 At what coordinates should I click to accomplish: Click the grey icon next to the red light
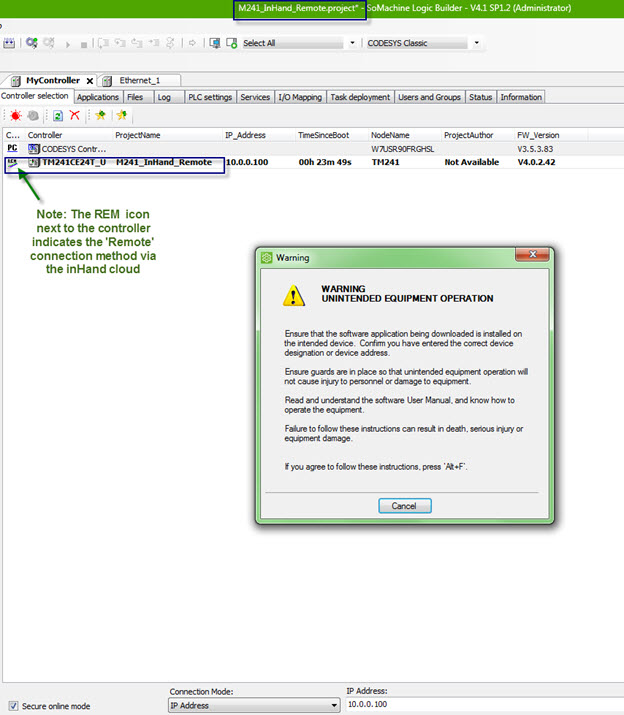[33, 116]
